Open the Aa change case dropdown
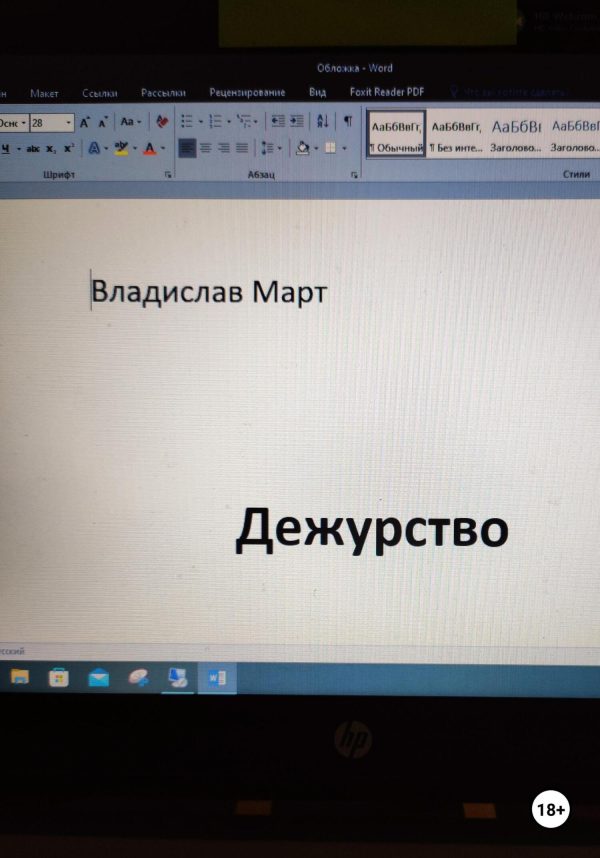This screenshot has width=600, height=858. coord(130,121)
